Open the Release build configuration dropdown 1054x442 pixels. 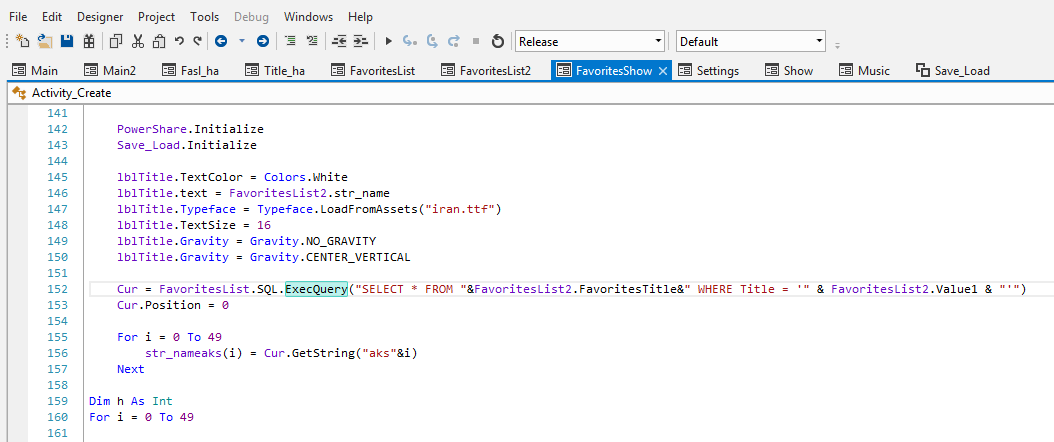[x=590, y=42]
